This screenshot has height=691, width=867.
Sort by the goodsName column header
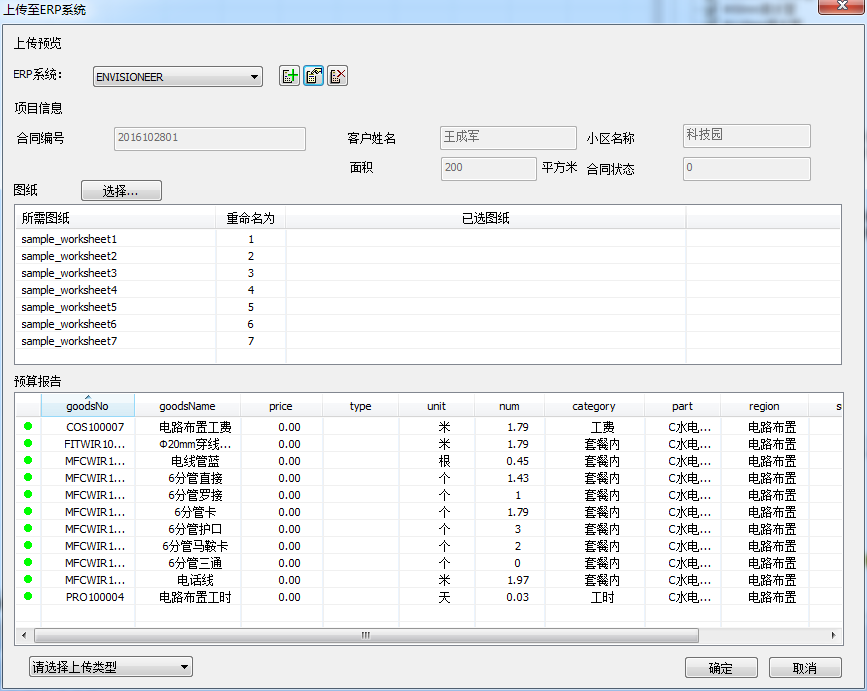(187, 406)
